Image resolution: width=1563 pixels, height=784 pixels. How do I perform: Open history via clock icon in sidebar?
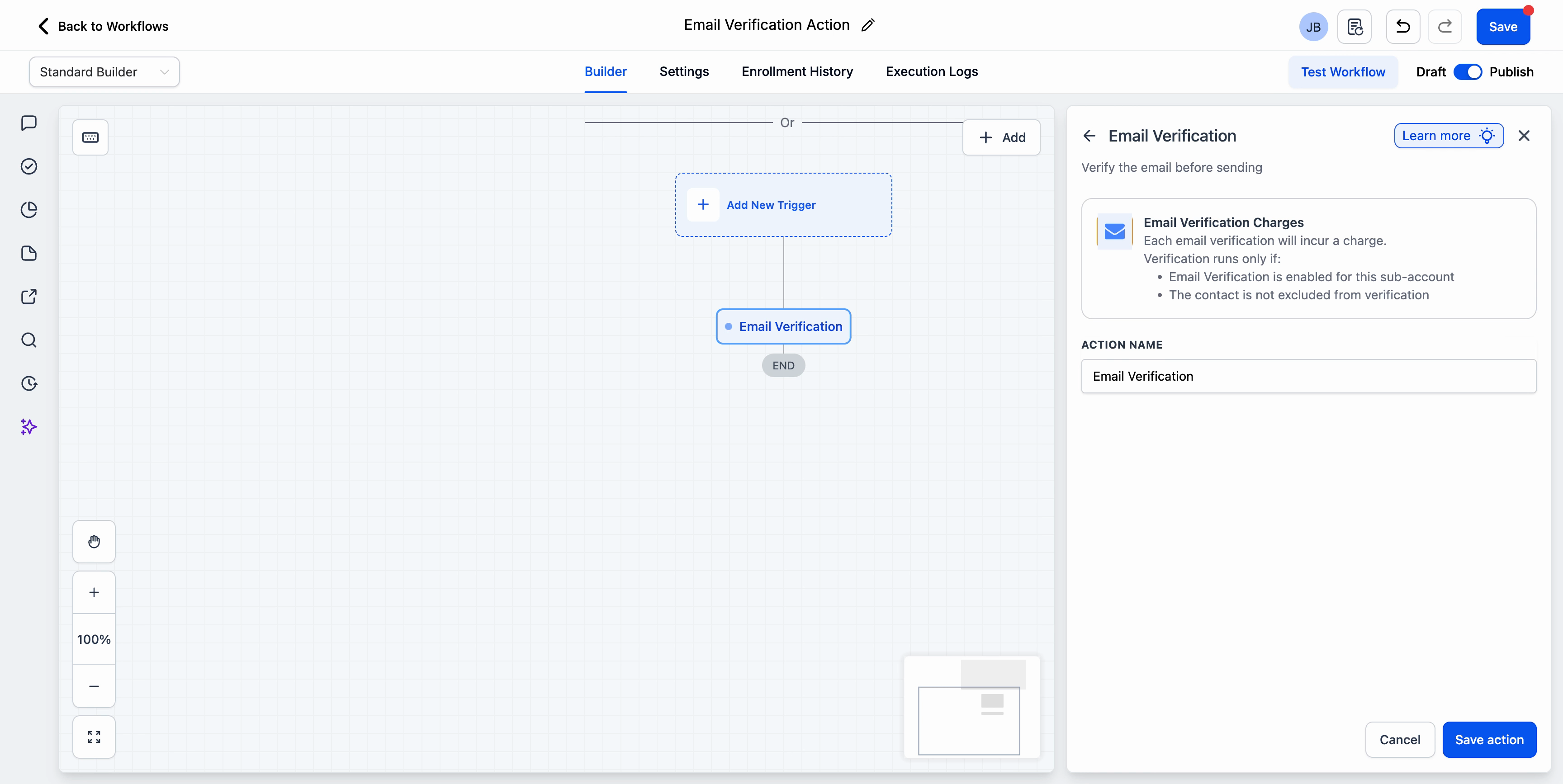(x=28, y=383)
